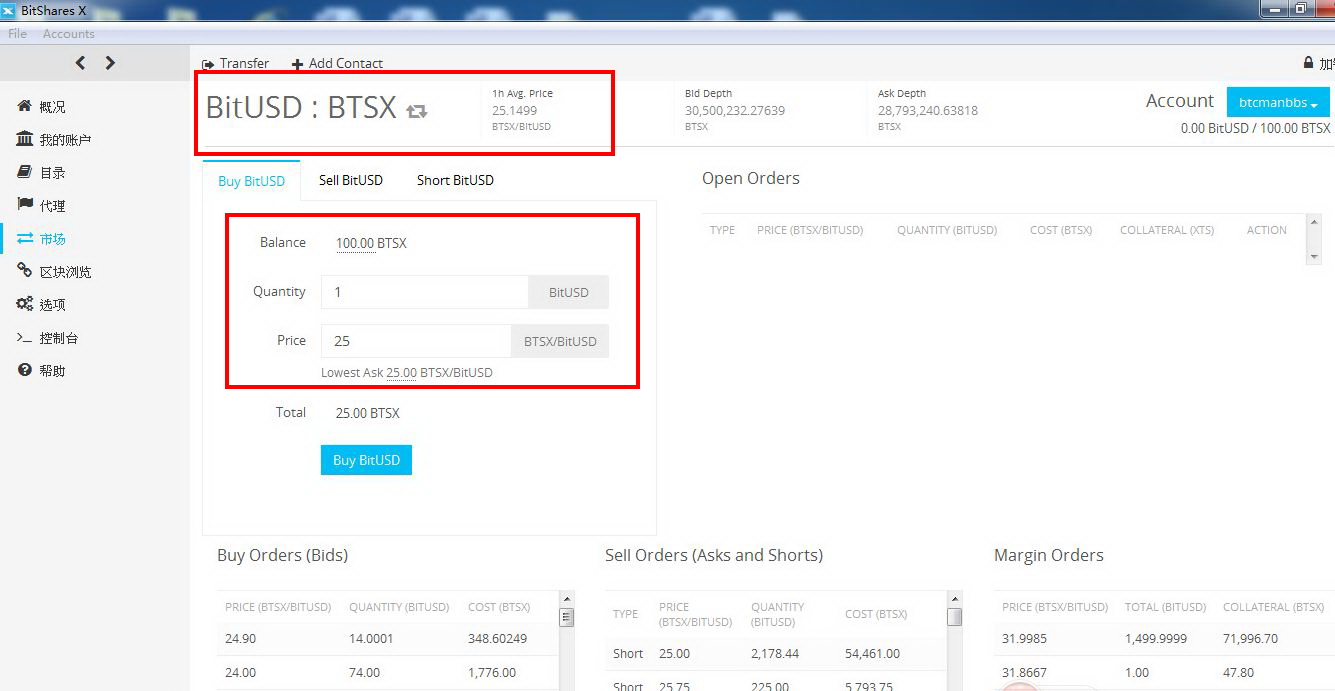Select the 54,461.00 cost in Sell Orders
The width and height of the screenshot is (1335, 691).
pos(872,654)
